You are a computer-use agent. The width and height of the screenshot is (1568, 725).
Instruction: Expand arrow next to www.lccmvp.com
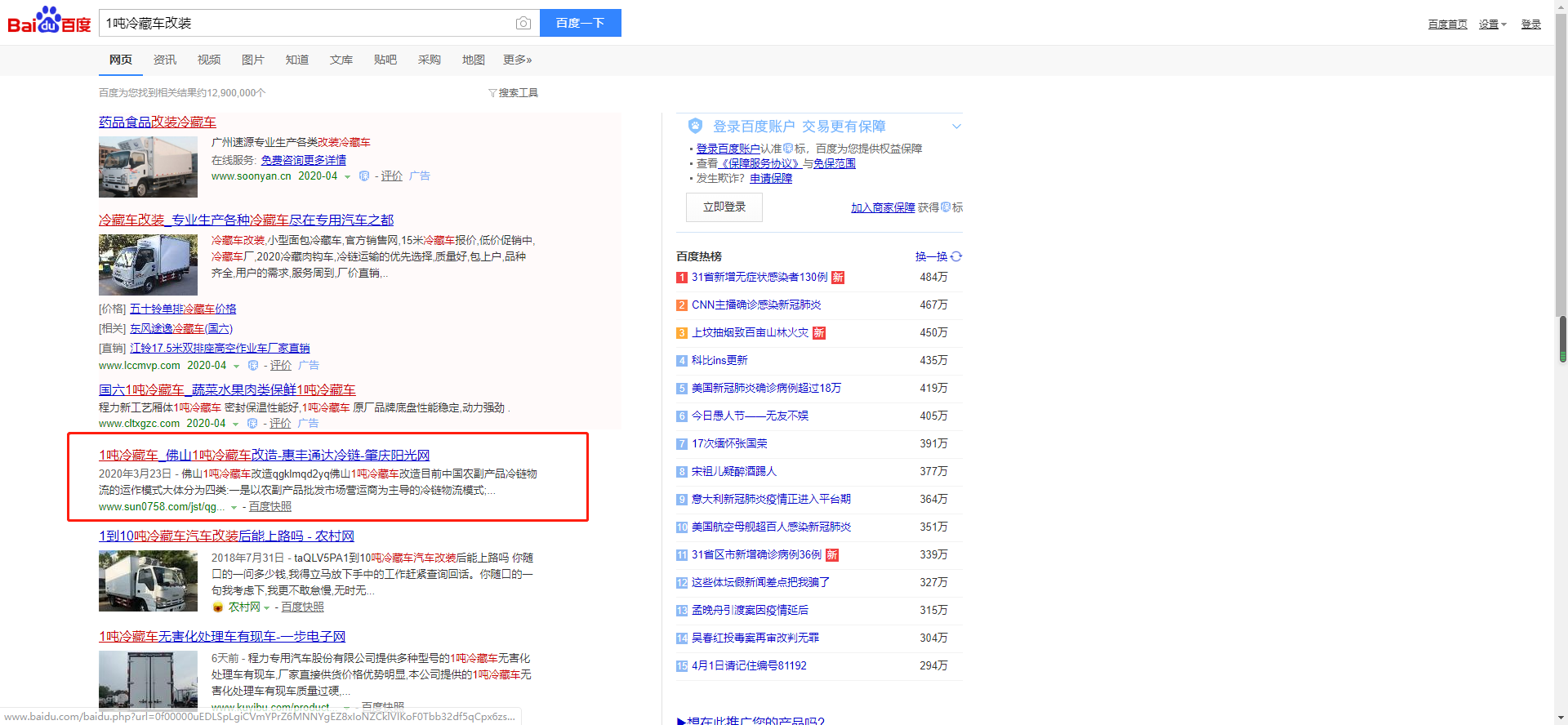236,367
